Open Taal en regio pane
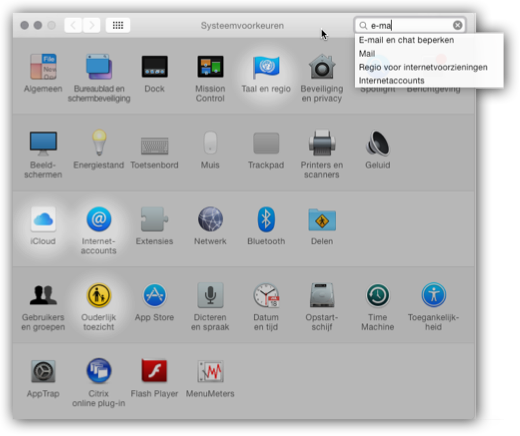The image size is (520, 436). click(x=266, y=67)
